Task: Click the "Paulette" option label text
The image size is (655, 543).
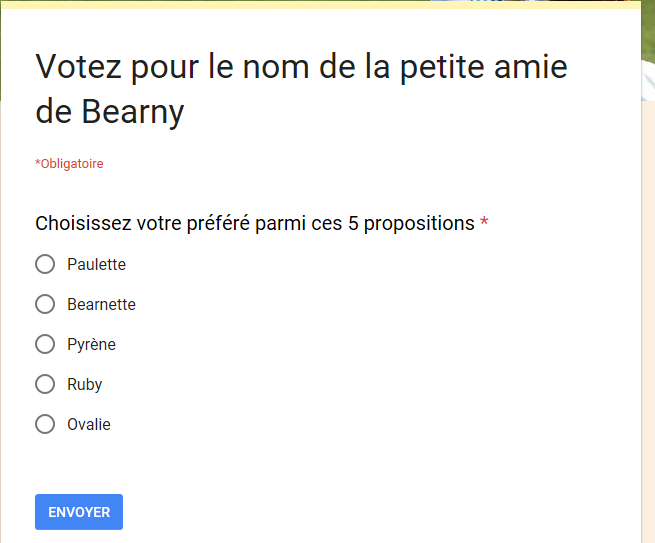Action: coord(96,264)
